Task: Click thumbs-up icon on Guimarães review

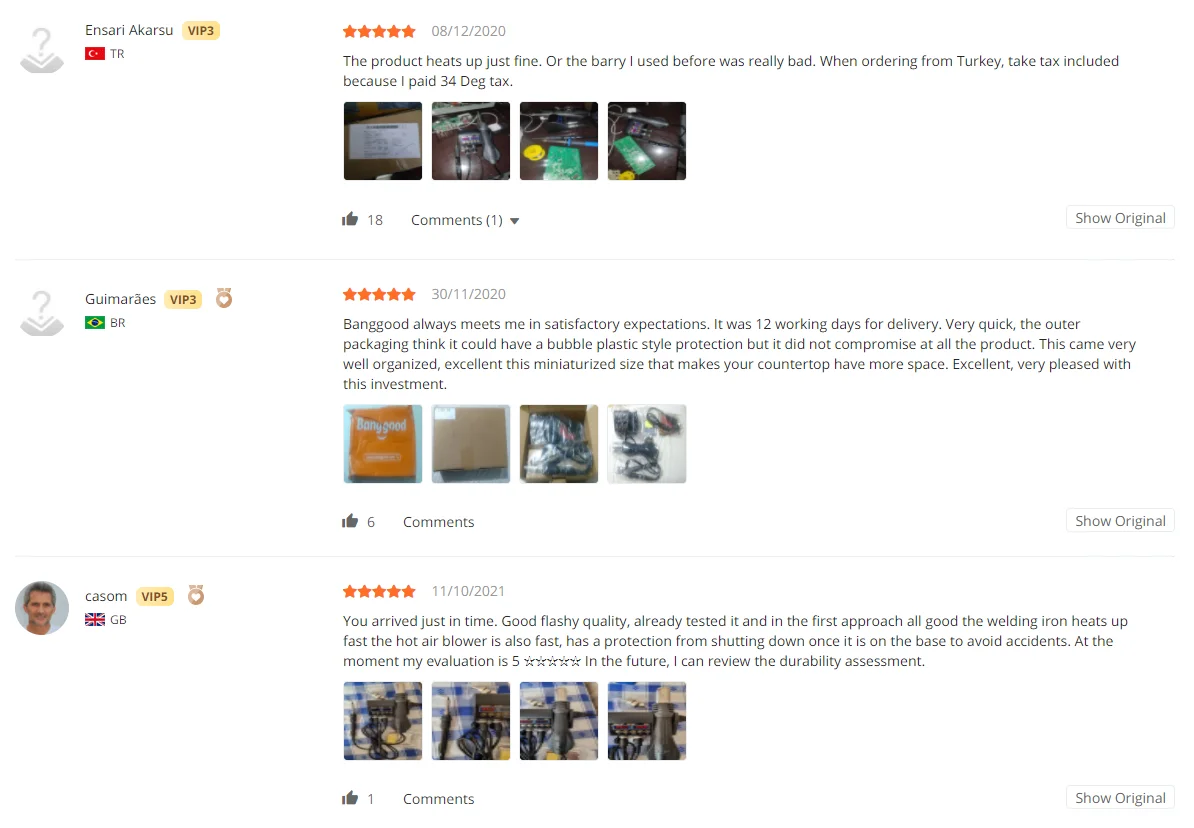Action: point(350,521)
